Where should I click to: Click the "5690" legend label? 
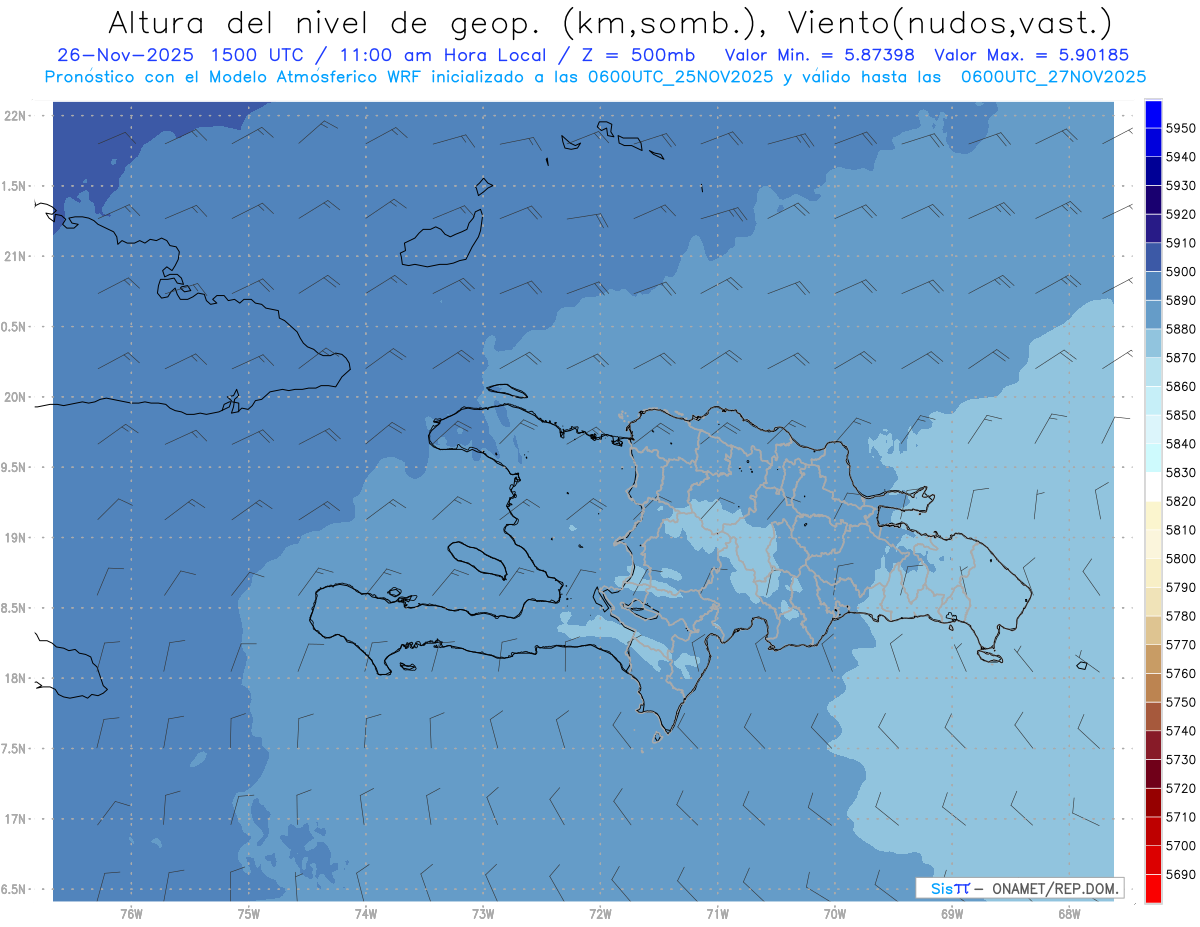[x=1181, y=874]
